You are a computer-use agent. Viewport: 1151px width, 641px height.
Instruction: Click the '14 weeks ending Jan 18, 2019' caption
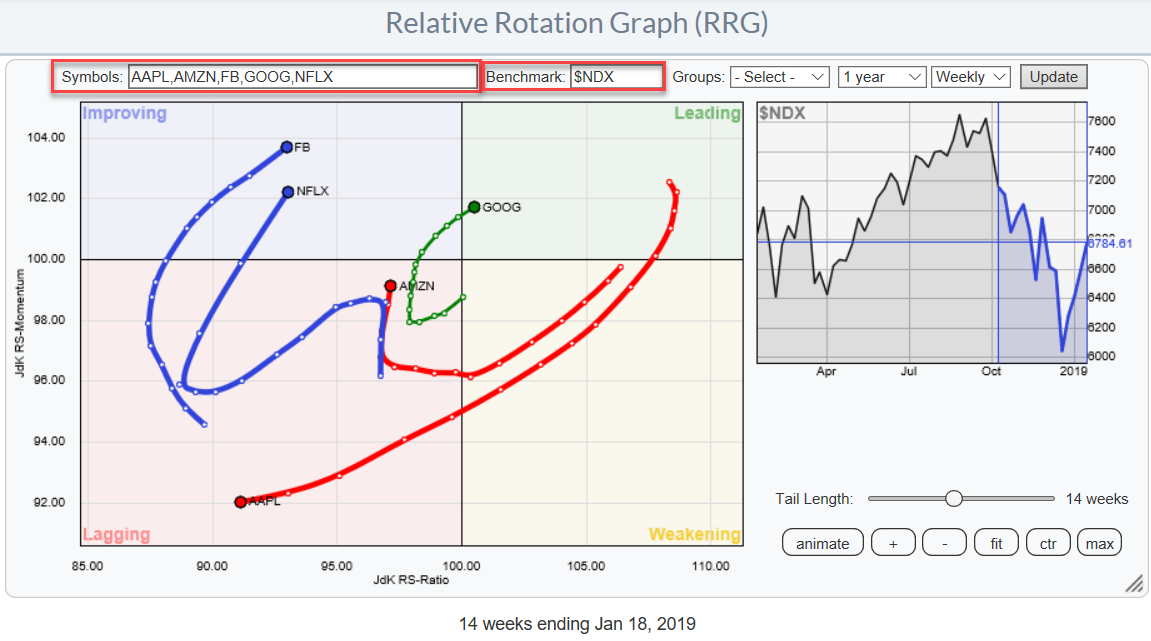coord(577,624)
